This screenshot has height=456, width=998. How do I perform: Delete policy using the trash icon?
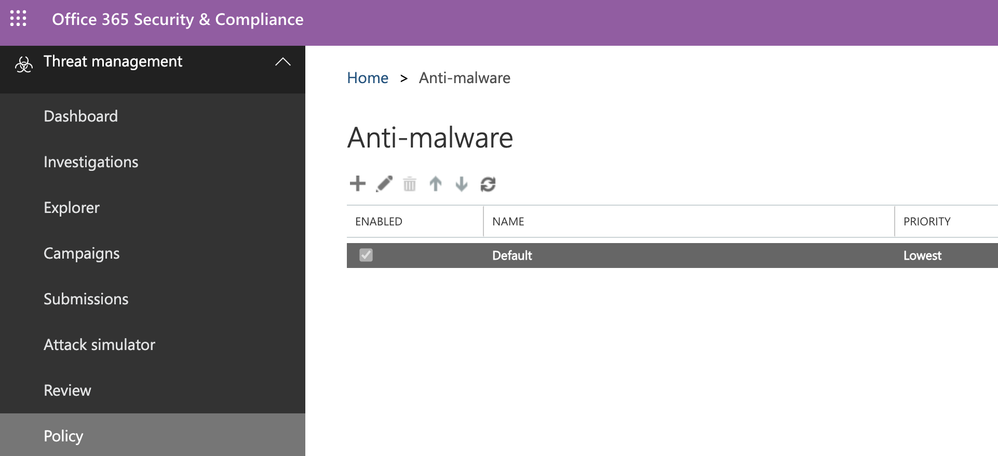(410, 184)
